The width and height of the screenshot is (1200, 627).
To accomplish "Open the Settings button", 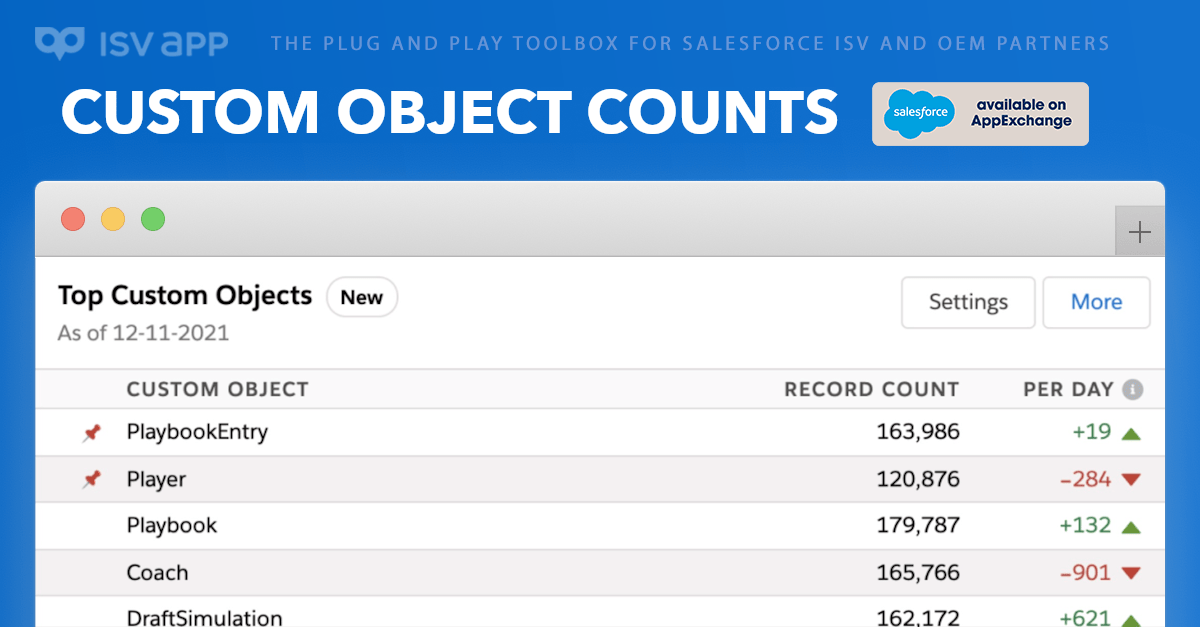I will [968, 302].
